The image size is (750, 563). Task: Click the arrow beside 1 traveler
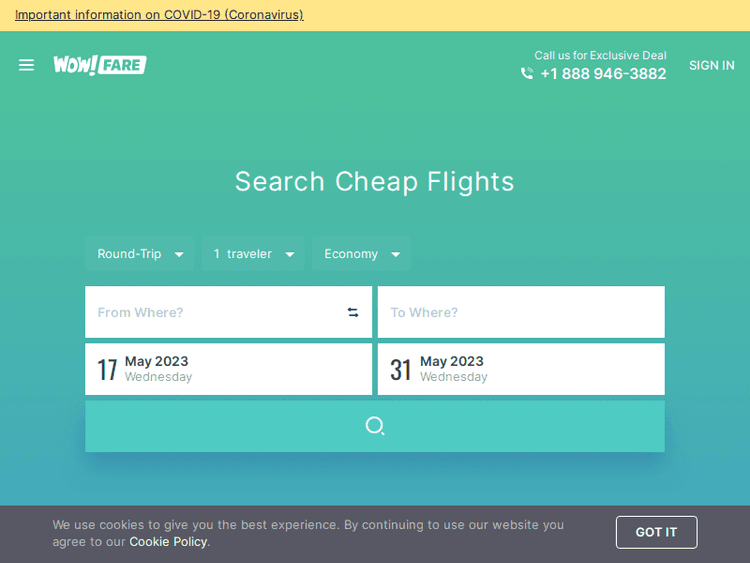click(290, 255)
